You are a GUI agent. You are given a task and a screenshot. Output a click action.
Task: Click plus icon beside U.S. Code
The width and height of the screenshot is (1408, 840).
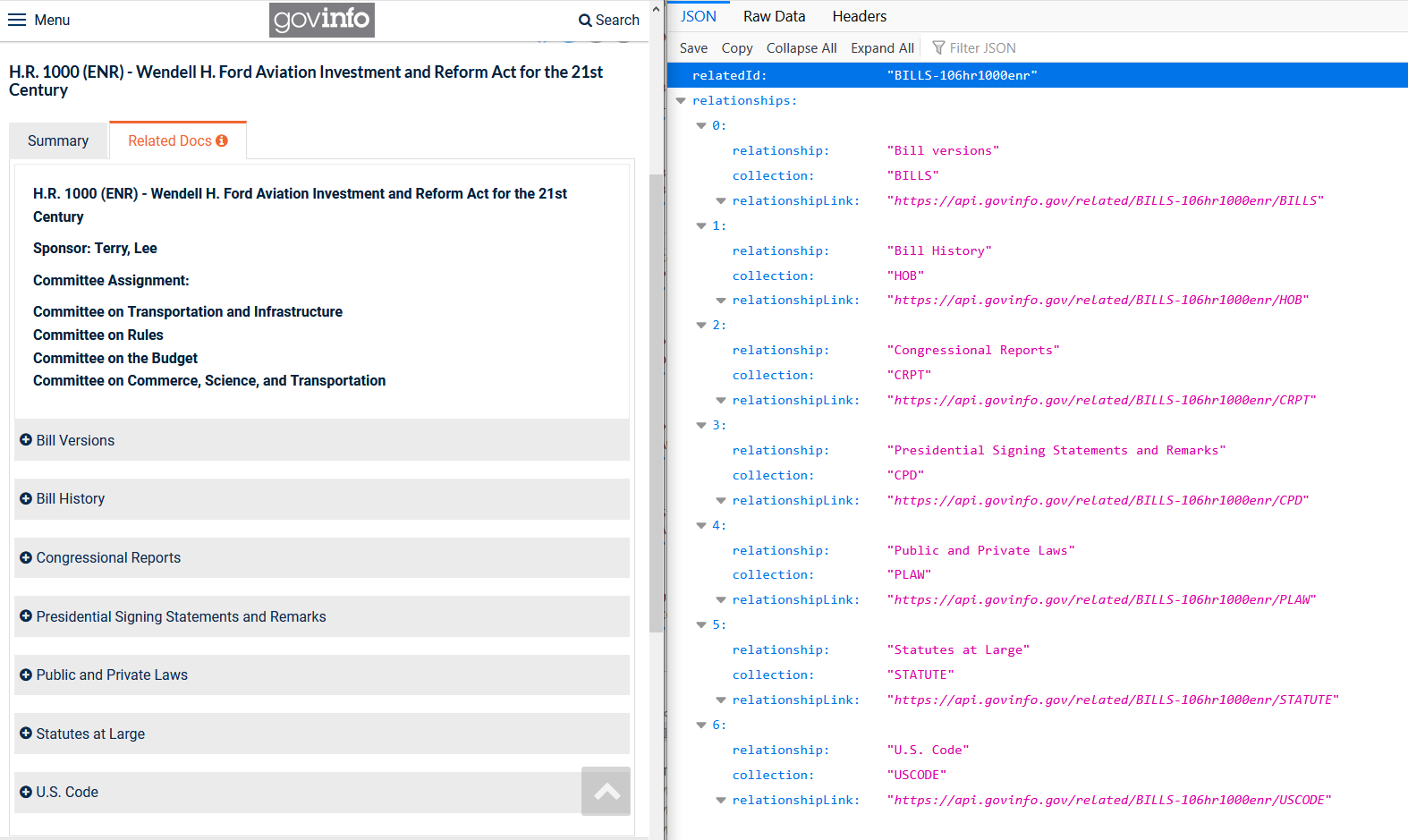coord(26,792)
